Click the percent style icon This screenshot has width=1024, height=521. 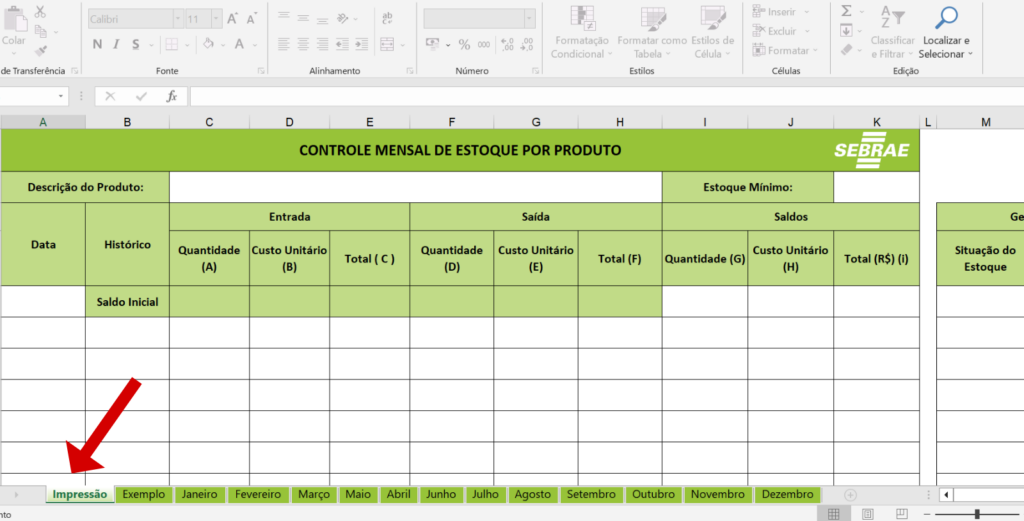(x=464, y=44)
